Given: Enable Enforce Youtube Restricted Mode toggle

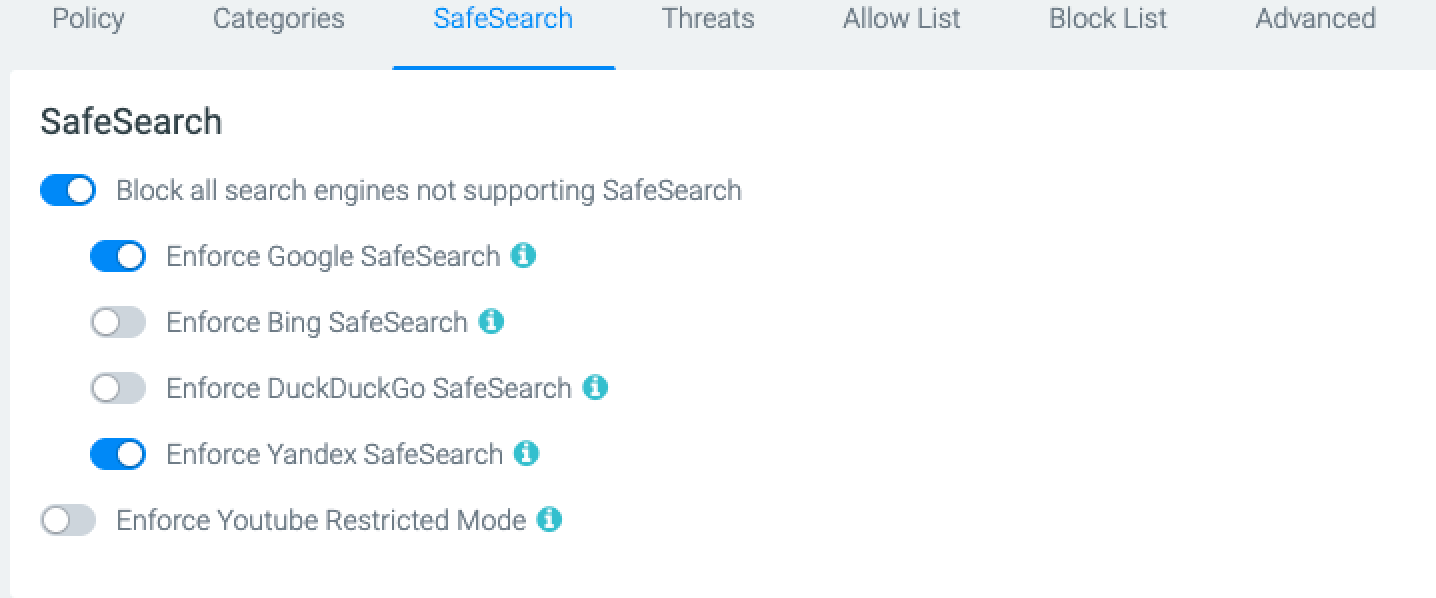Looking at the screenshot, I should click(68, 520).
